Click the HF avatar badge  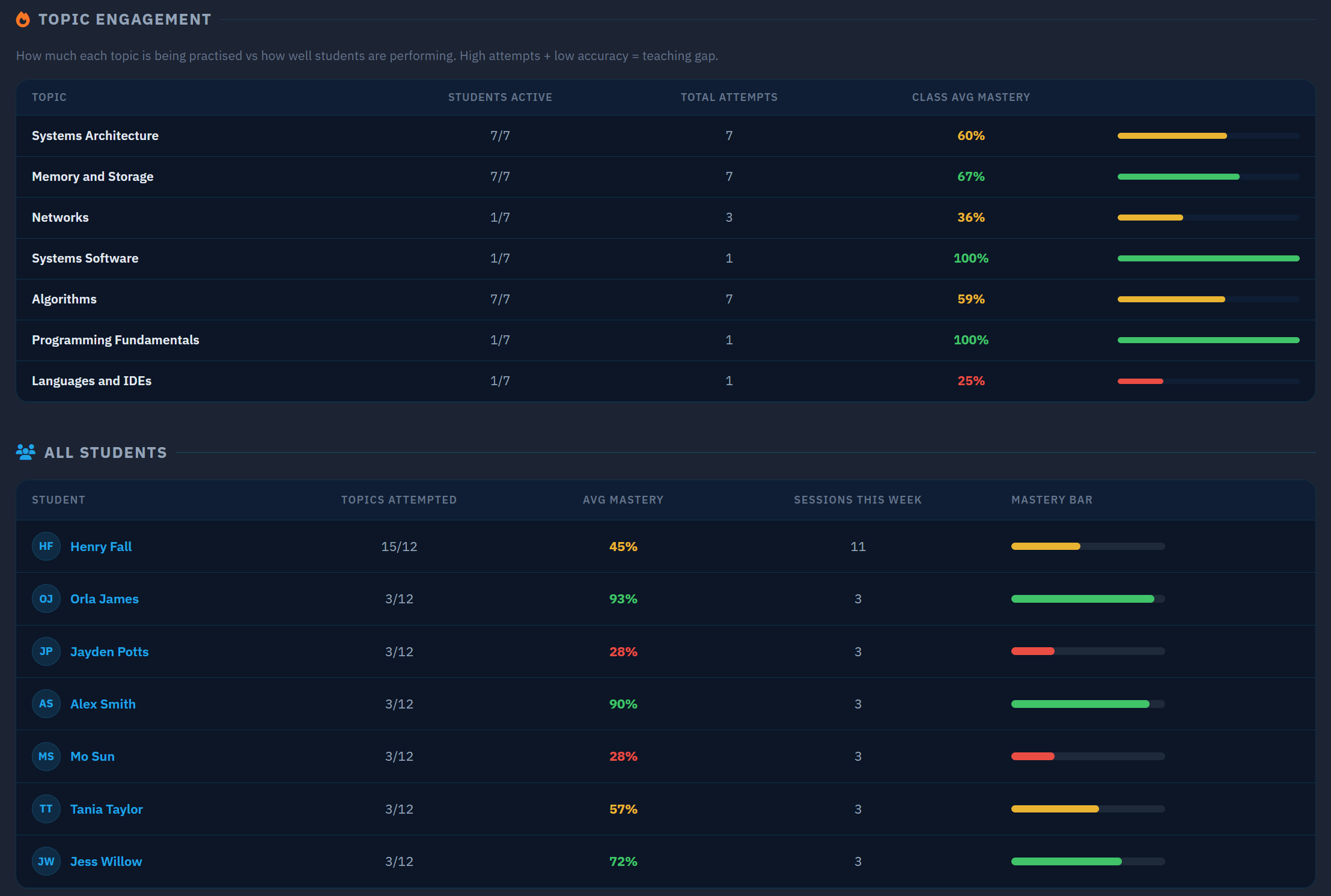pyautogui.click(x=46, y=546)
